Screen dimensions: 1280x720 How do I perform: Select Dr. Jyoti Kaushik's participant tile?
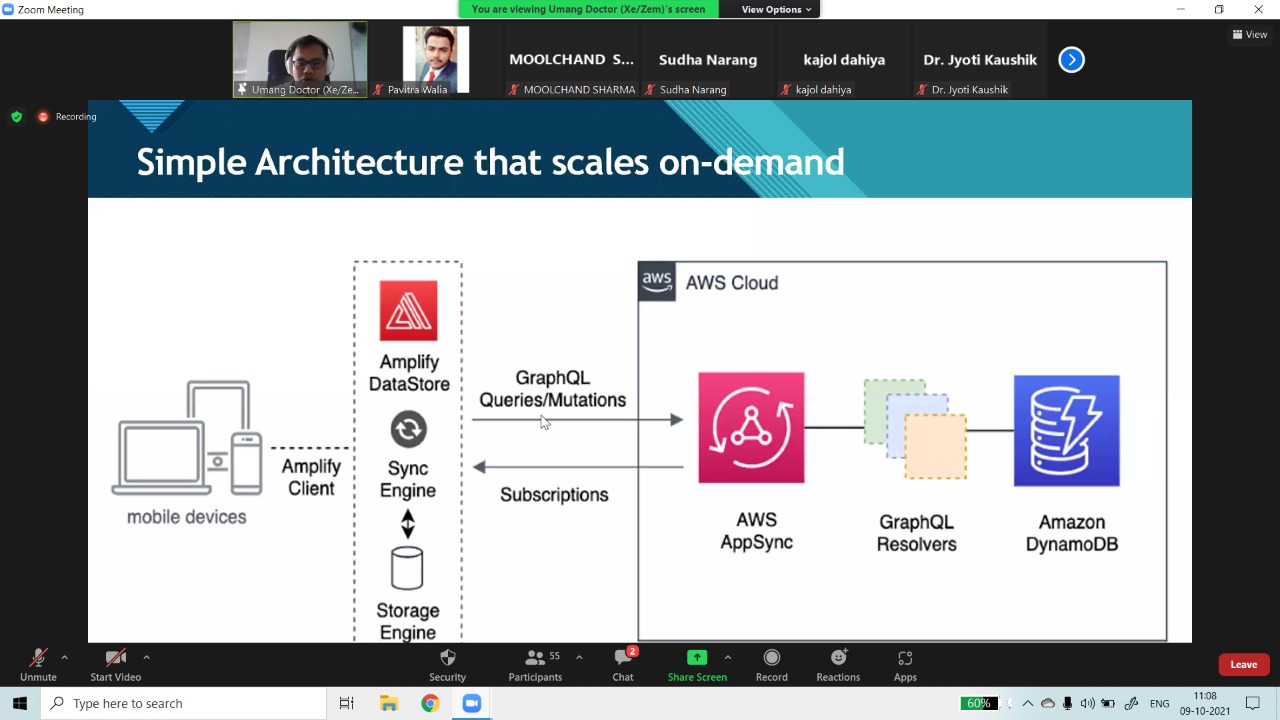pyautogui.click(x=980, y=60)
